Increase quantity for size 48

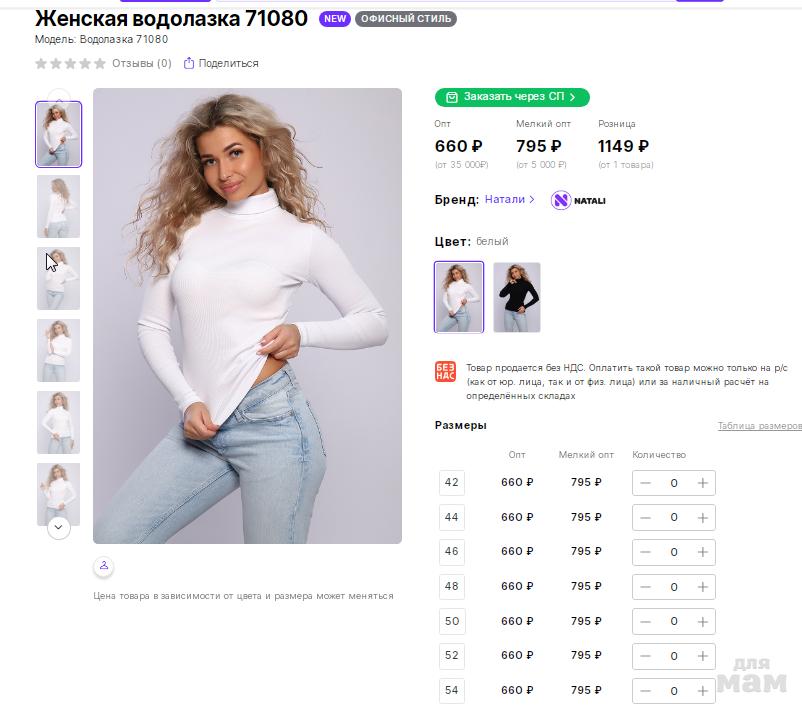(x=703, y=587)
